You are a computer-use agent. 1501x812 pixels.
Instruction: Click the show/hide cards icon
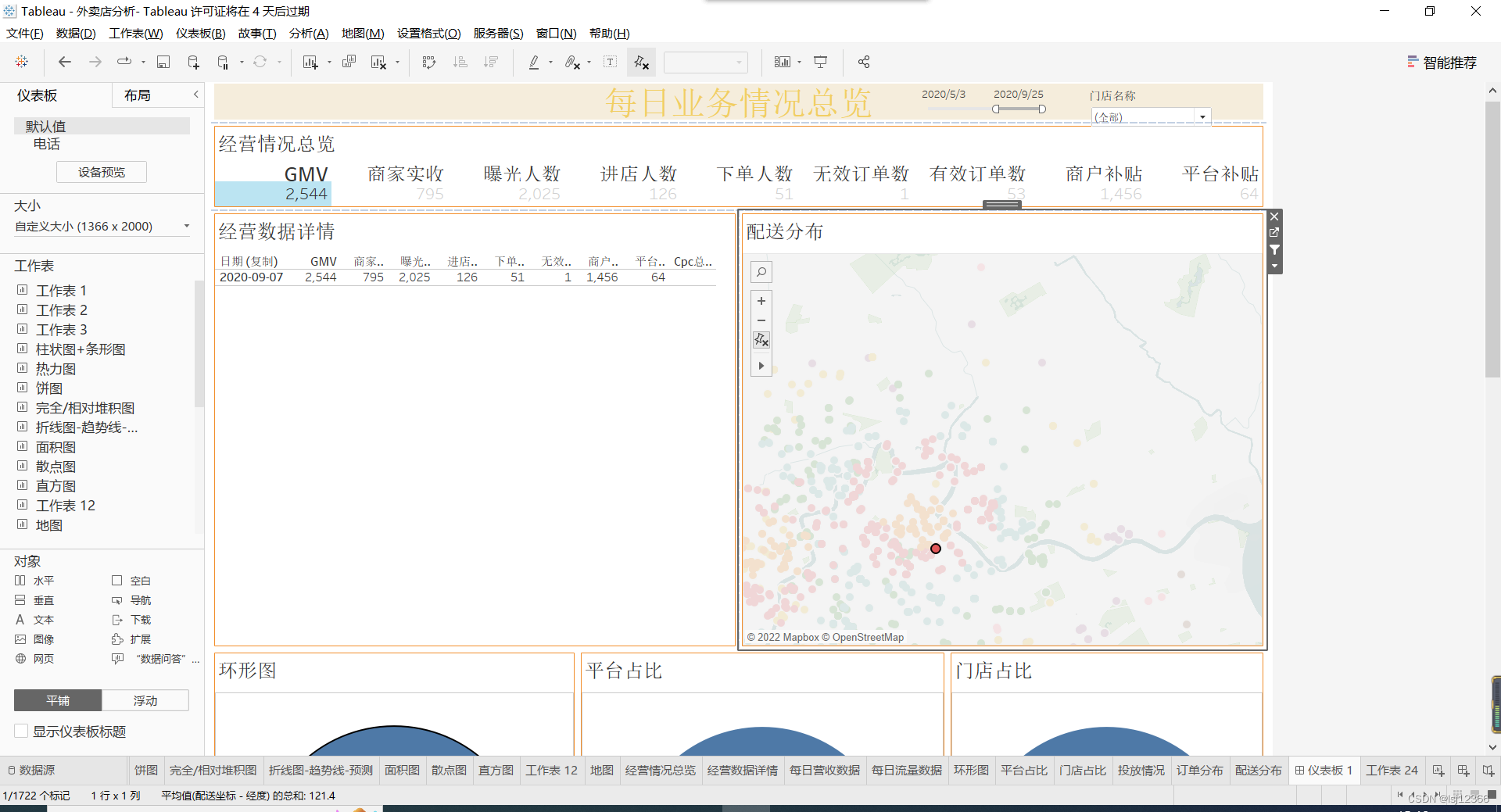(x=782, y=62)
